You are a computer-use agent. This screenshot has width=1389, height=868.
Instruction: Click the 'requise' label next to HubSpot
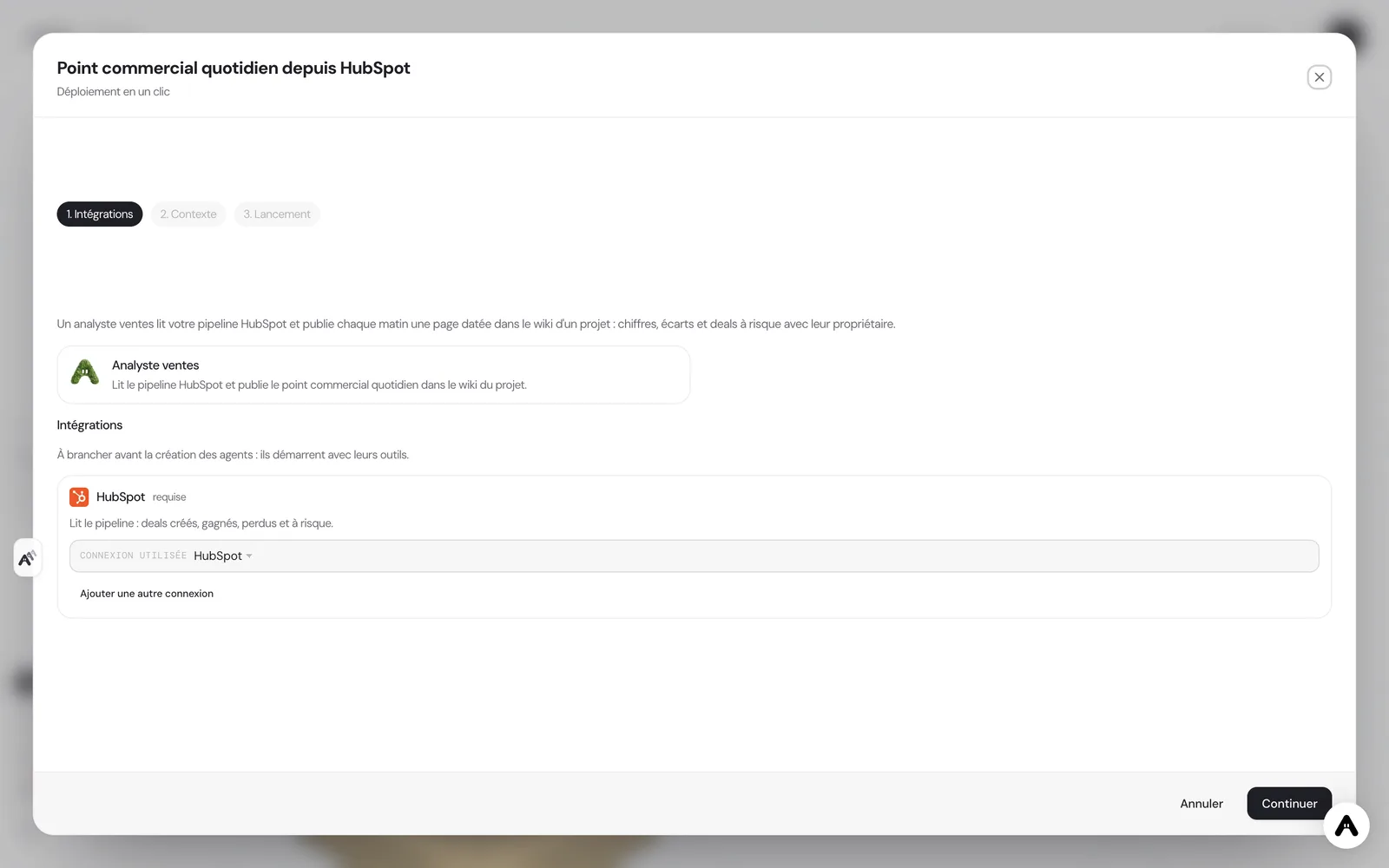(x=169, y=497)
